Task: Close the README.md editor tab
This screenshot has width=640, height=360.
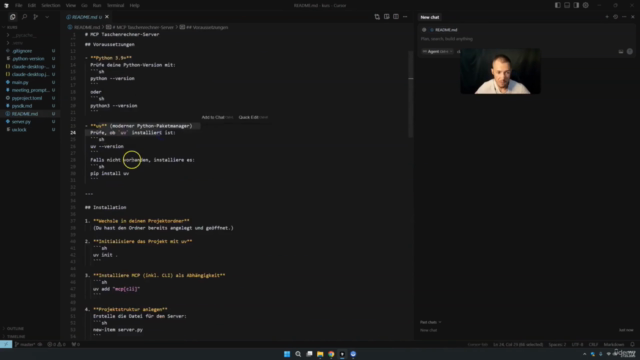Action: (x=107, y=17)
